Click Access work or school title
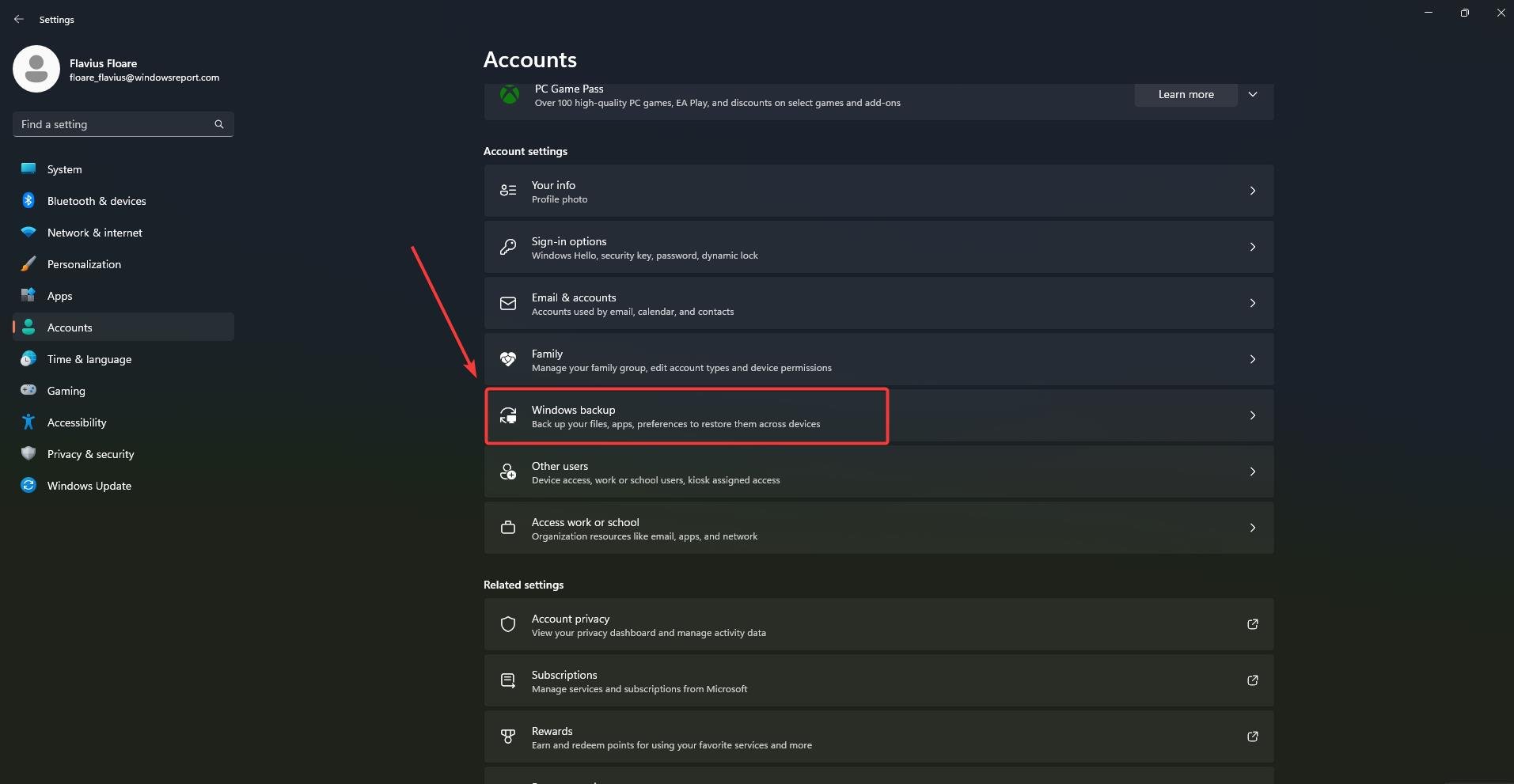Viewport: 1514px width, 784px height. coord(585,522)
